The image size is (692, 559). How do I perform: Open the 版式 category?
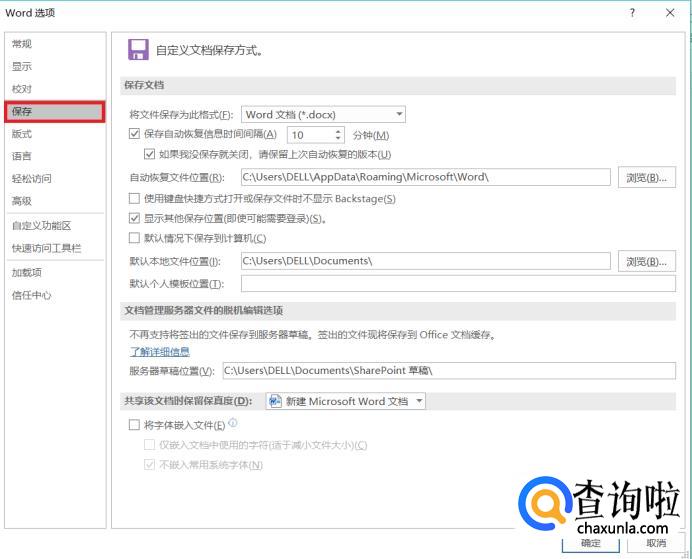click(22, 134)
